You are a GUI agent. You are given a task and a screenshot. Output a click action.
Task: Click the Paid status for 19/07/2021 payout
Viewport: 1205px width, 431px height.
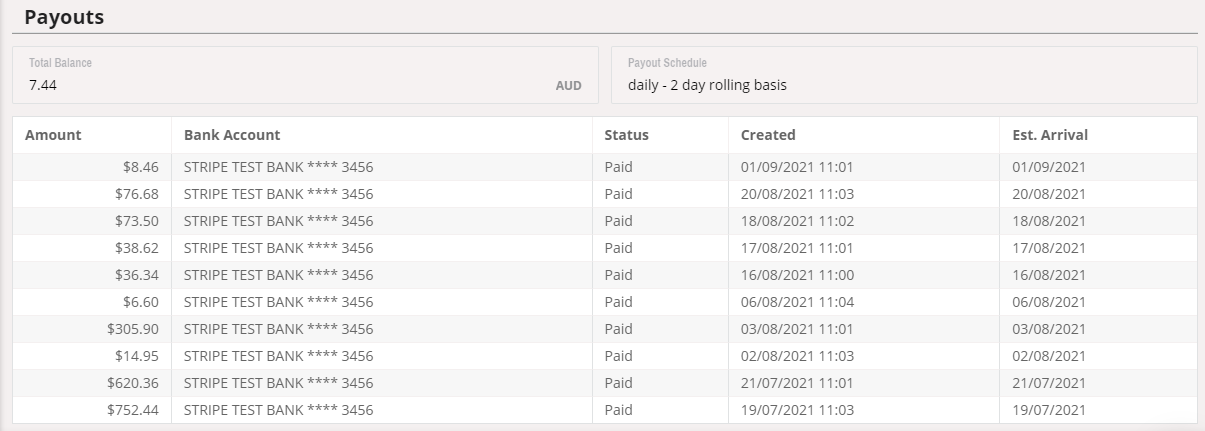coord(619,410)
